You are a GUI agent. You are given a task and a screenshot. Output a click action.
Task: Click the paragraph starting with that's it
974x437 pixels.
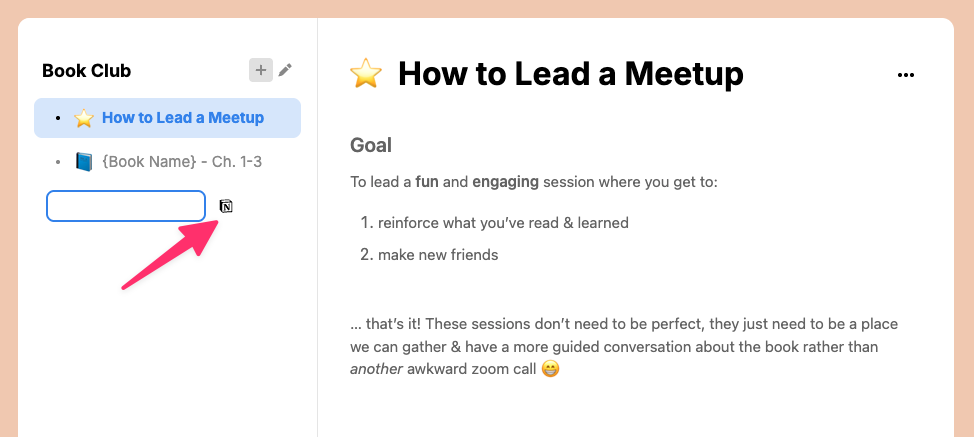point(624,346)
